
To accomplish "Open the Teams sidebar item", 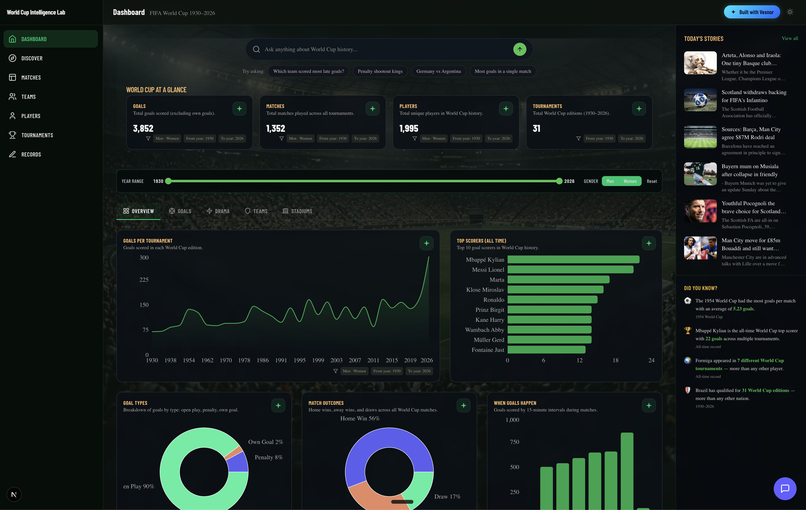I will 50,97.
